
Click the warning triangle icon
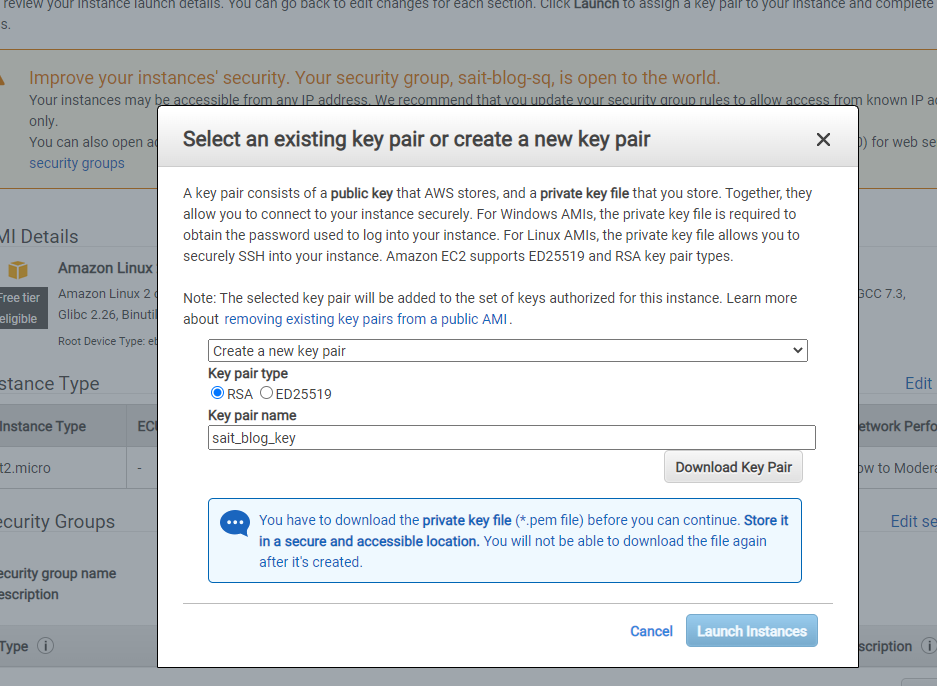(2, 79)
